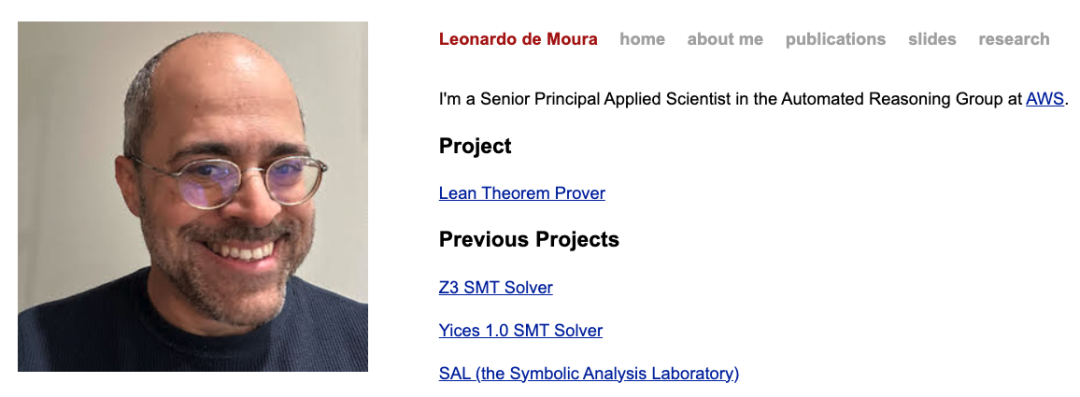Click the red Leonardo de Moura site title
This screenshot has height=397, width=1080.
click(518, 39)
